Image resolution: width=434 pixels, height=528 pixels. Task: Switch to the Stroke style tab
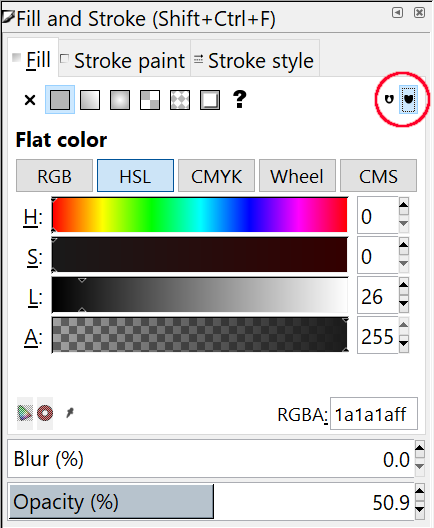[x=255, y=61]
